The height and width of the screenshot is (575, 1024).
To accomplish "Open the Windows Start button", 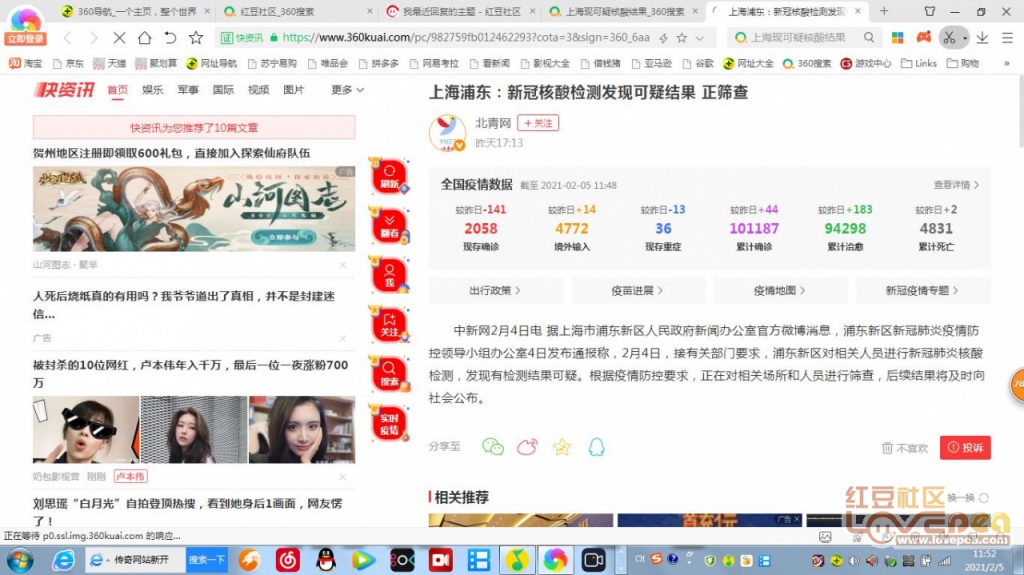I will pyautogui.click(x=20, y=560).
